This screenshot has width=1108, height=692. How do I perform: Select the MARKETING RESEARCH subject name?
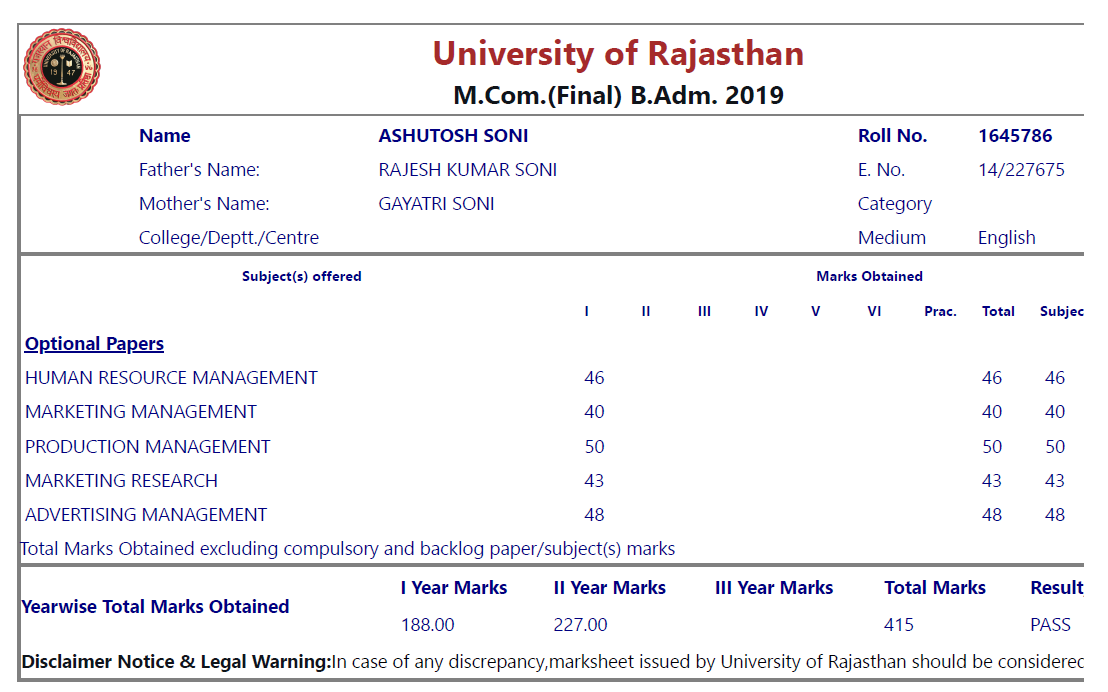[121, 481]
